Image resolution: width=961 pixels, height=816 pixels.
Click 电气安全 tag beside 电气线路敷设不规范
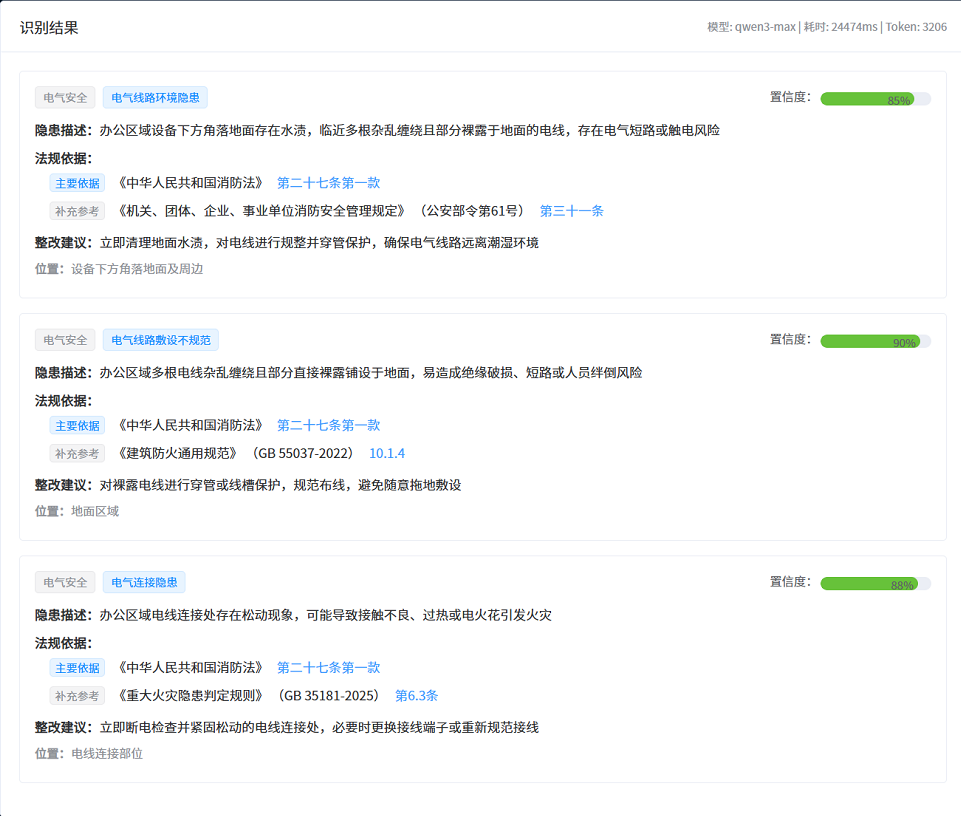[x=65, y=340]
